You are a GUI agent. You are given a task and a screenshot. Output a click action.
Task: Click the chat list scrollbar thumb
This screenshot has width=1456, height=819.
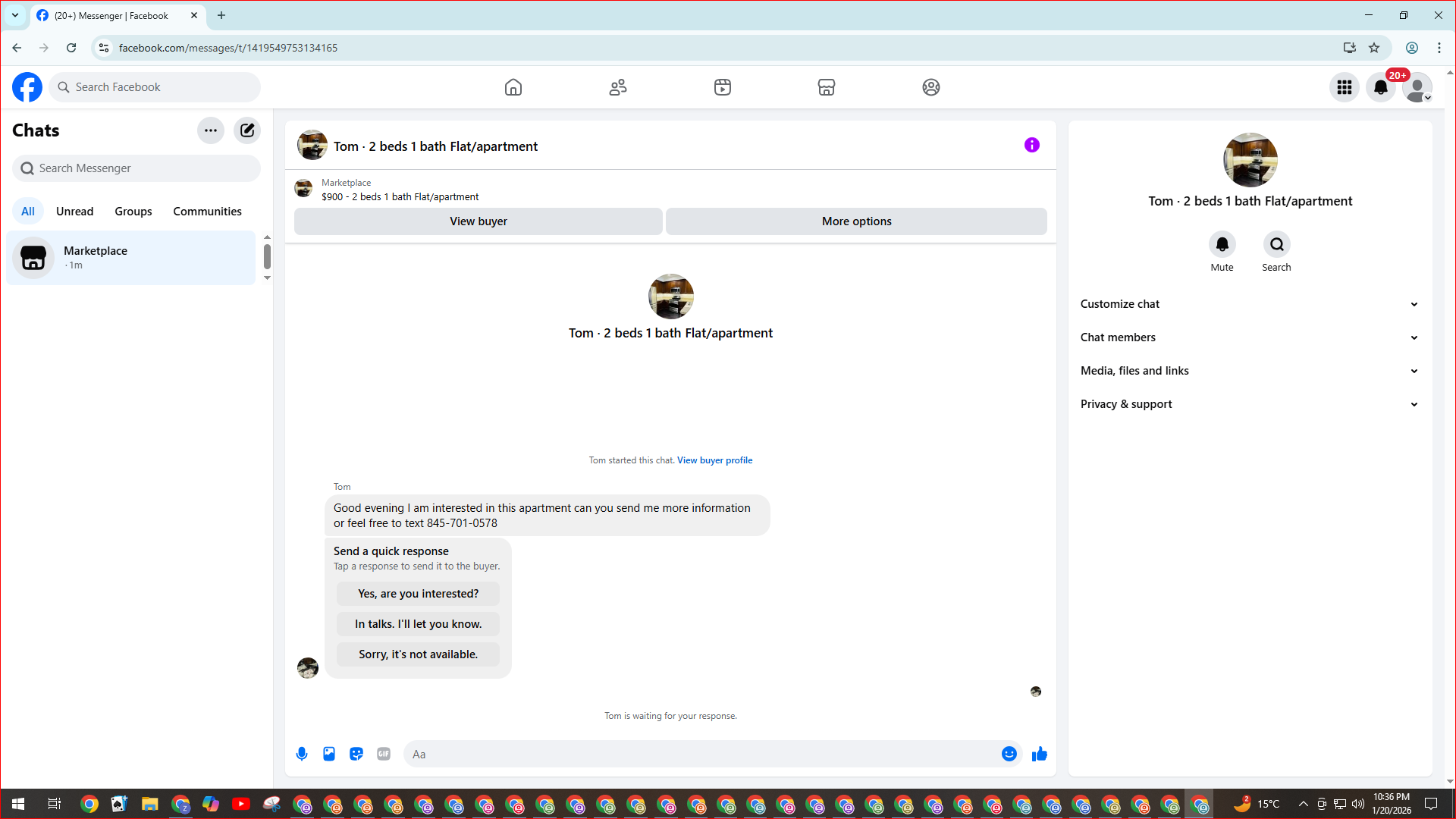tap(267, 256)
